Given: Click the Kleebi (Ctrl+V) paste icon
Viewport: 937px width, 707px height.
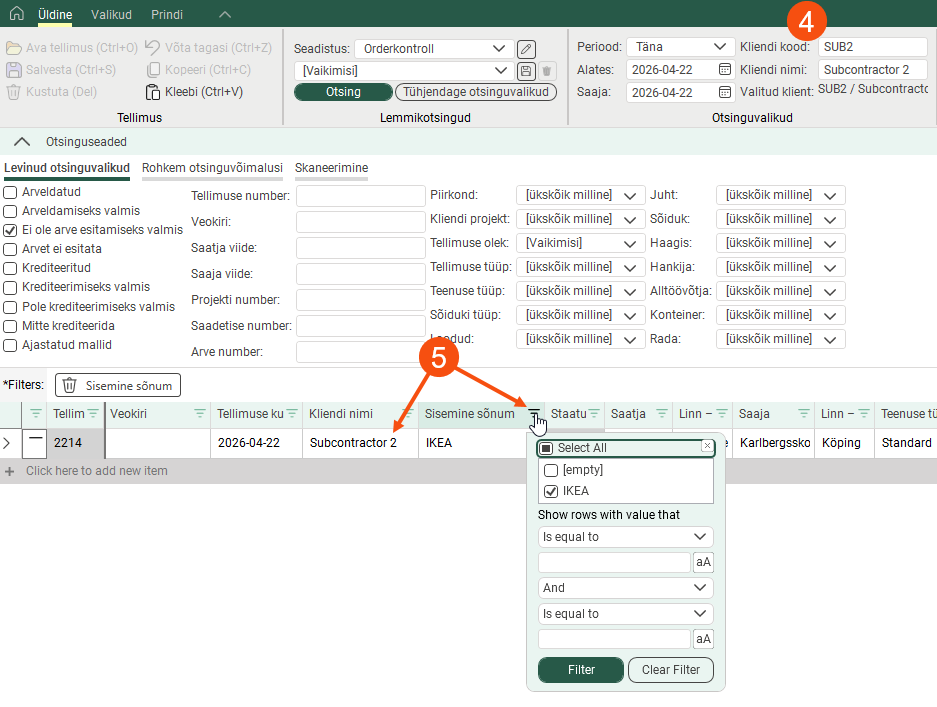Looking at the screenshot, I should click(x=152, y=92).
